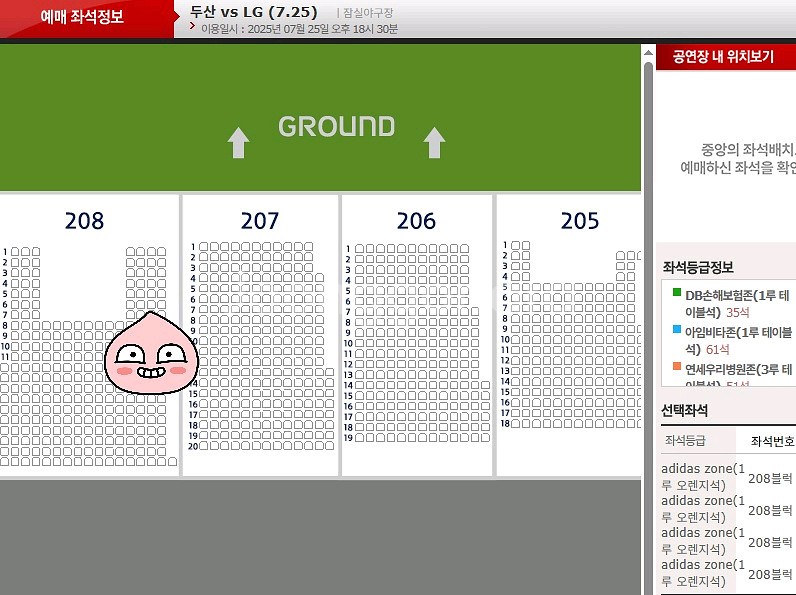The width and height of the screenshot is (796, 595).
Task: Click the 205 block label
Action: (x=580, y=221)
